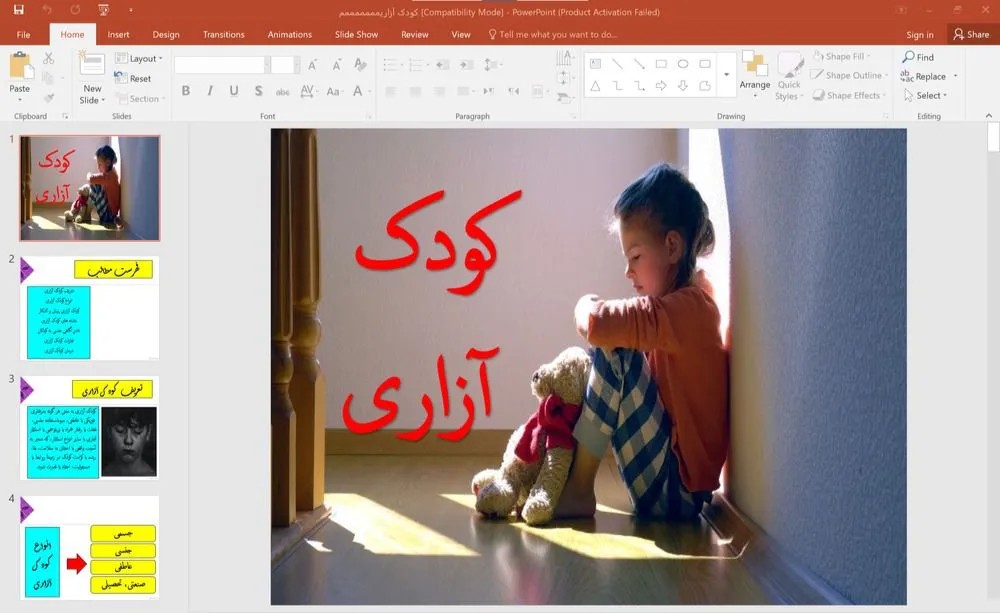This screenshot has width=1000, height=613.
Task: Open Shape Effects menu
Action: tap(850, 96)
